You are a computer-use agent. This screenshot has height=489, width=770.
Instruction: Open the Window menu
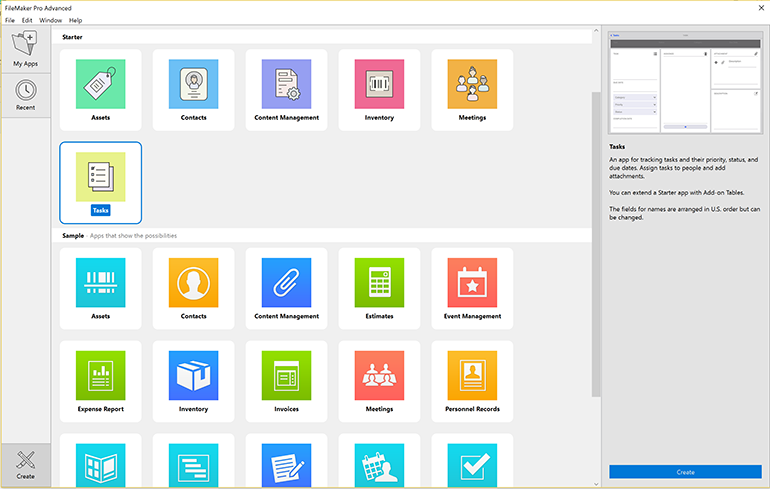51,20
